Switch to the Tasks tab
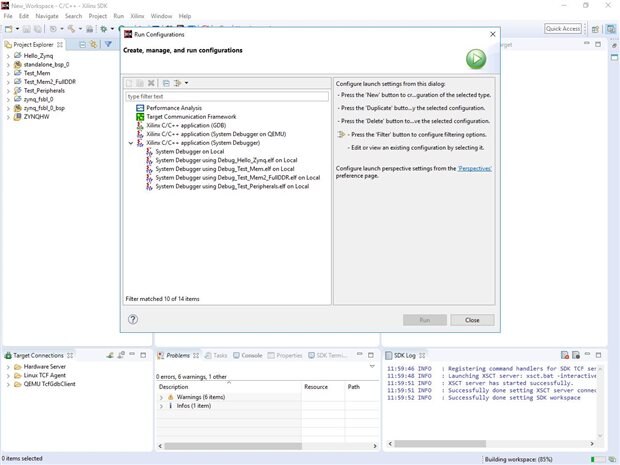The width and height of the screenshot is (620, 465). point(216,355)
